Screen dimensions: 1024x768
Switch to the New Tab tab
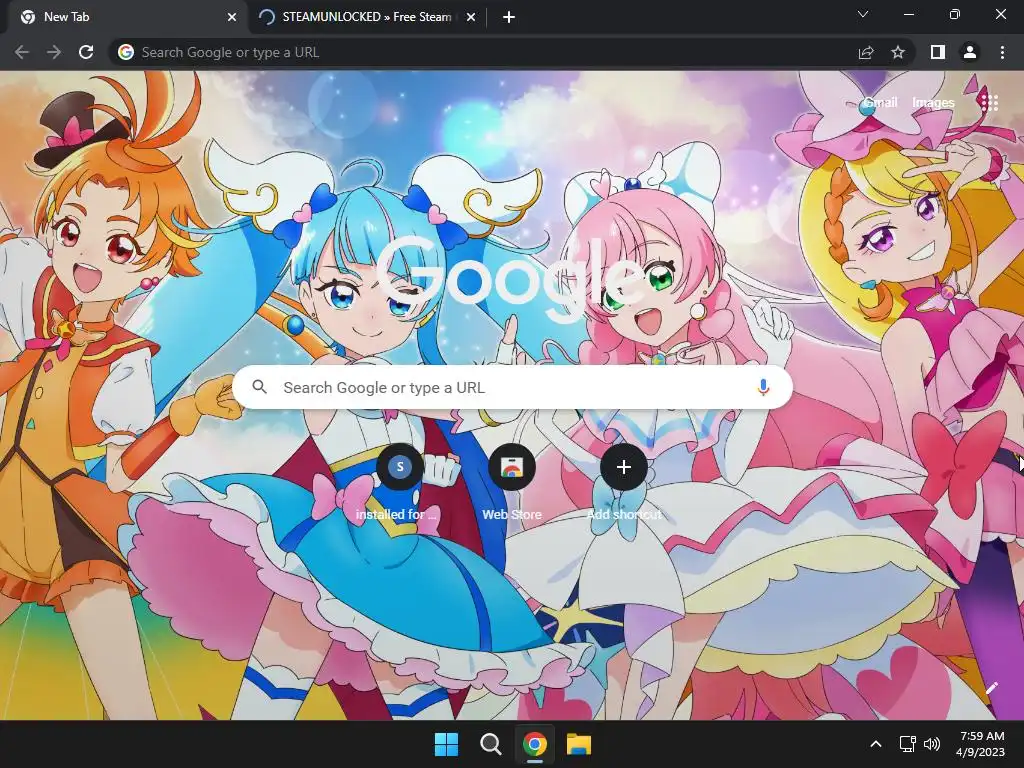click(x=124, y=17)
